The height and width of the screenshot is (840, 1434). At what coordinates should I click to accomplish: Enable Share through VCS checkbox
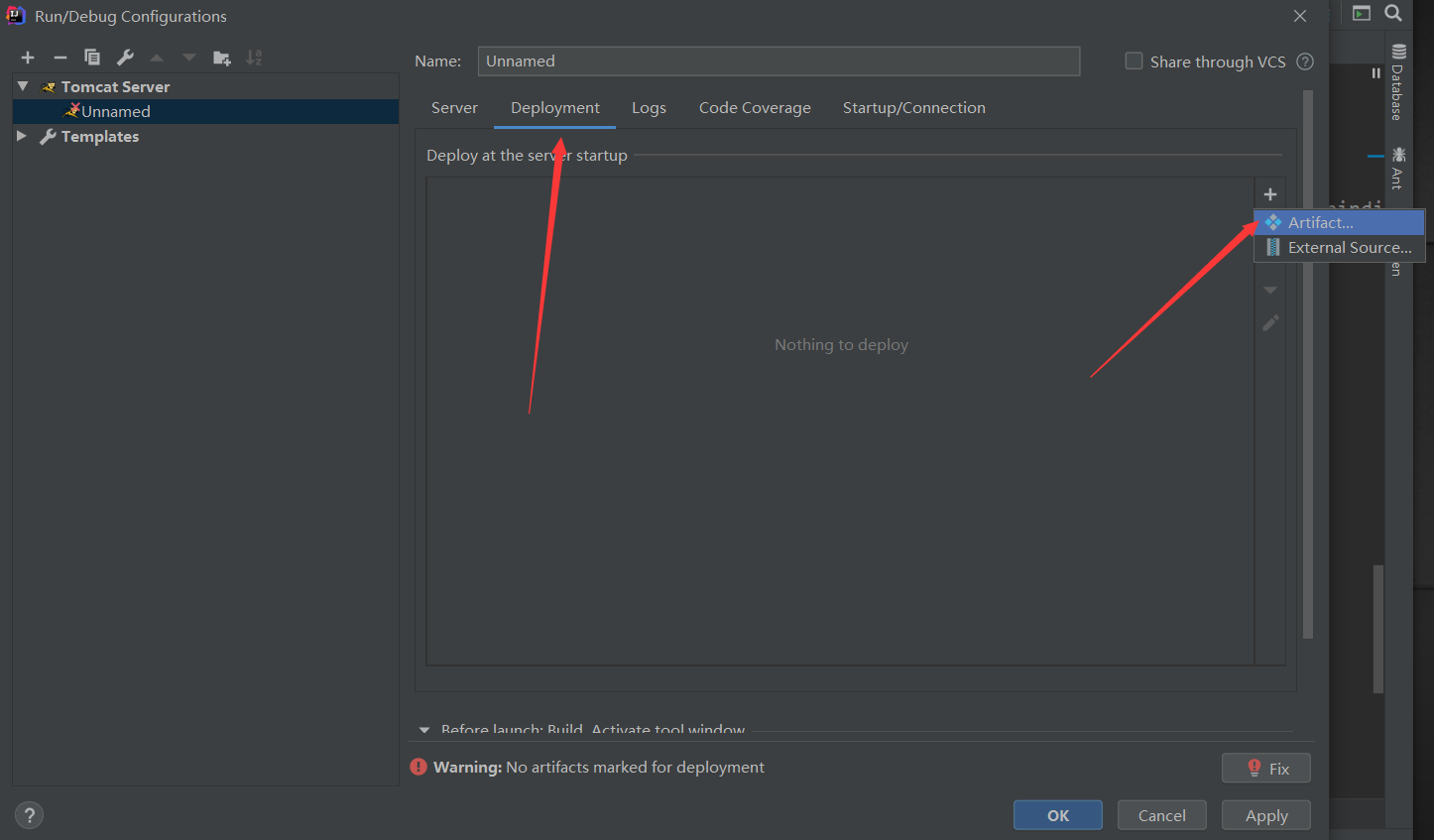click(x=1134, y=60)
